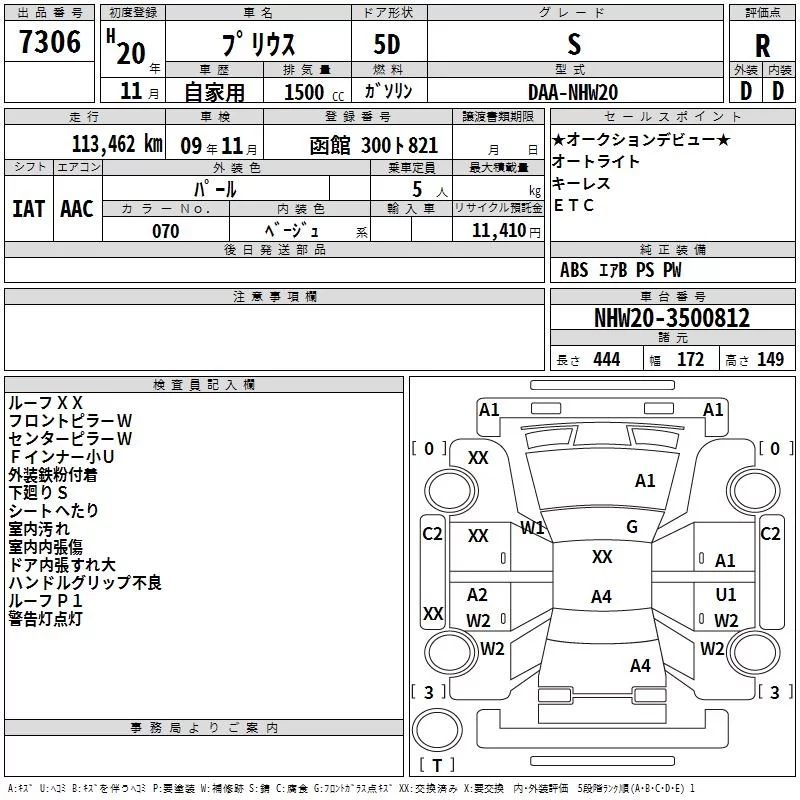Click the damage code legend line at bottom
Viewport: 800px width, 800px height.
point(351,788)
